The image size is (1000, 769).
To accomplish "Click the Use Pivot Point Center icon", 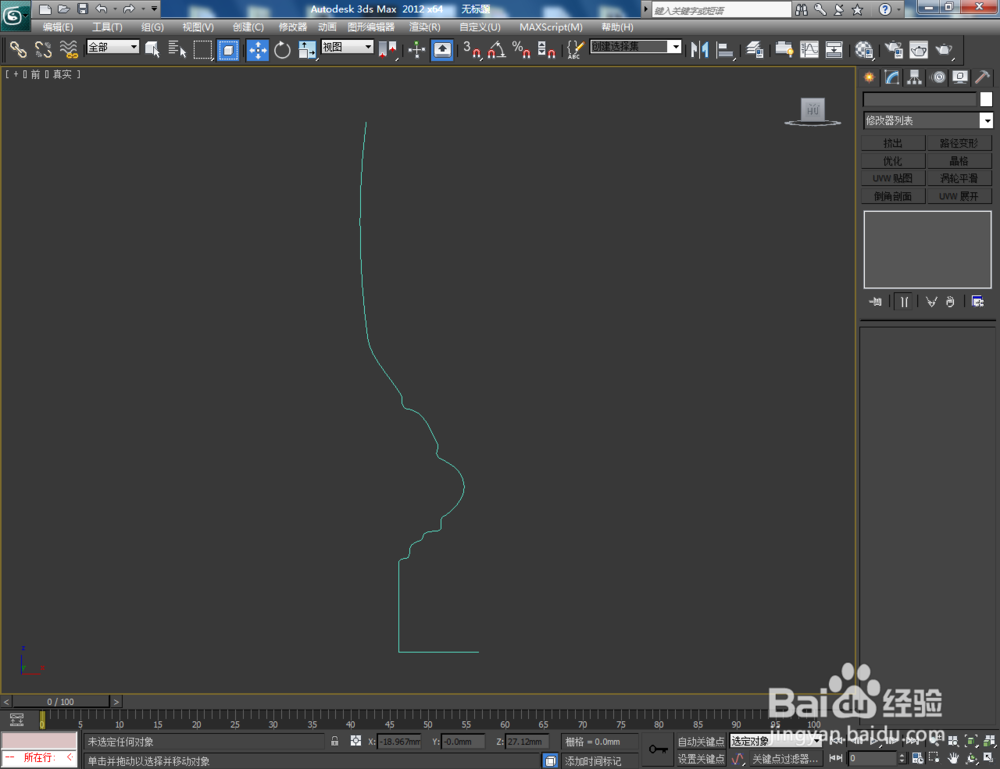I will 387,50.
